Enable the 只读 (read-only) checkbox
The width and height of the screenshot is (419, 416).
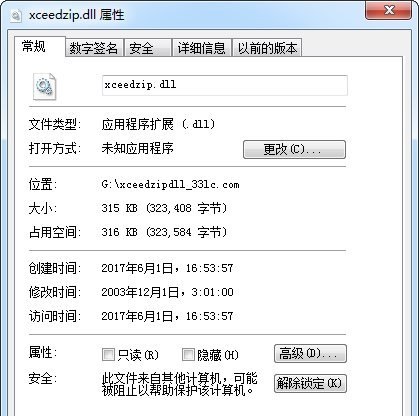pyautogui.click(x=108, y=355)
